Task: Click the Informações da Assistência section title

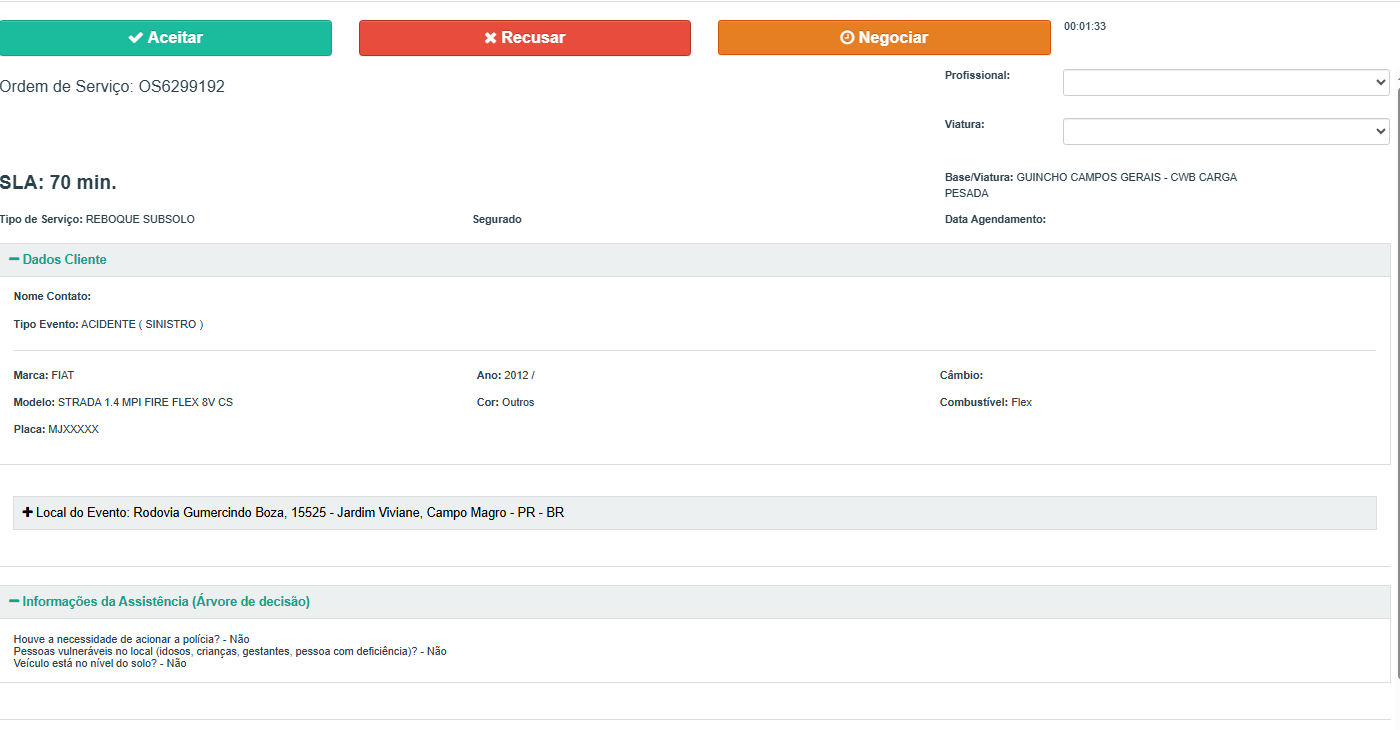Action: [x=166, y=602]
